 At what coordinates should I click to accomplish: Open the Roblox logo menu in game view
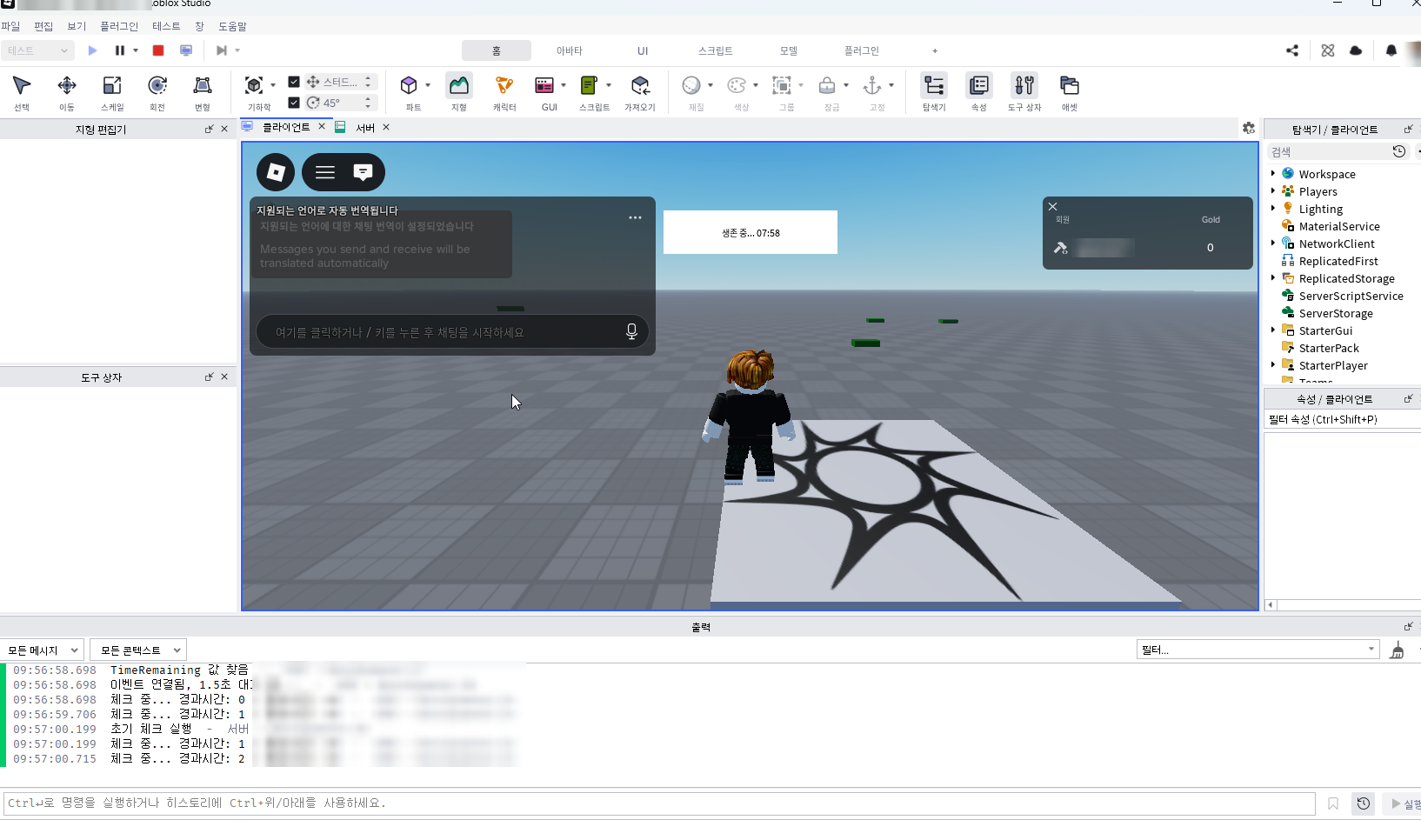(x=276, y=172)
